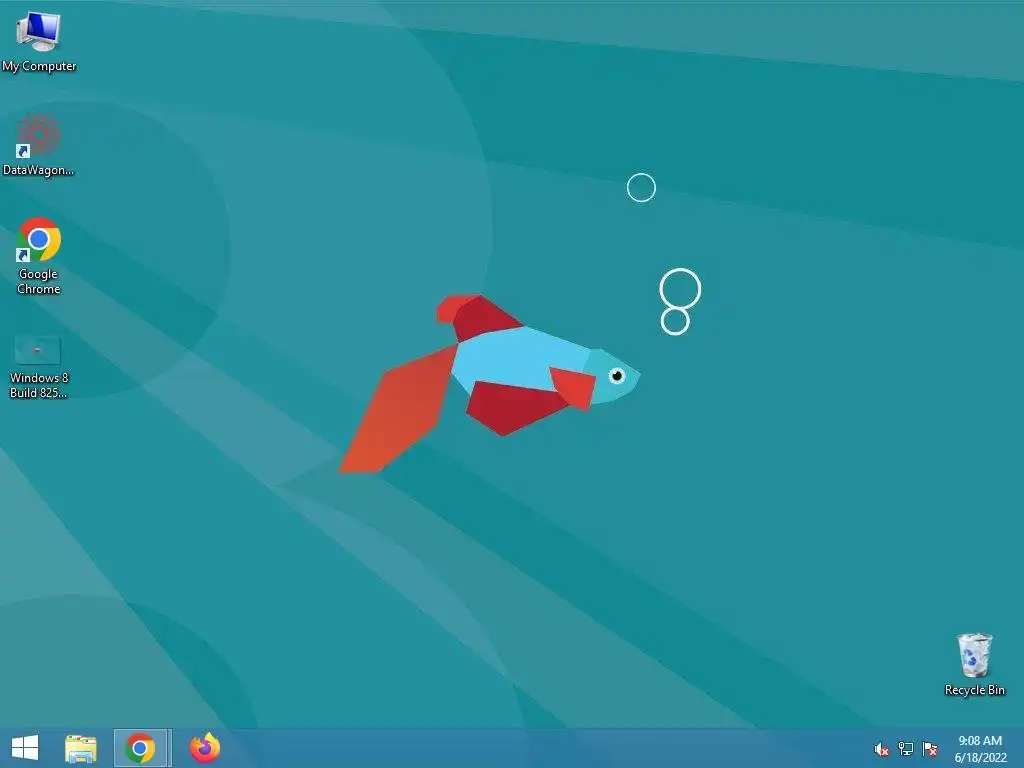The height and width of the screenshot is (768, 1024).
Task: Open the Action Center flag icon
Action: [930, 749]
